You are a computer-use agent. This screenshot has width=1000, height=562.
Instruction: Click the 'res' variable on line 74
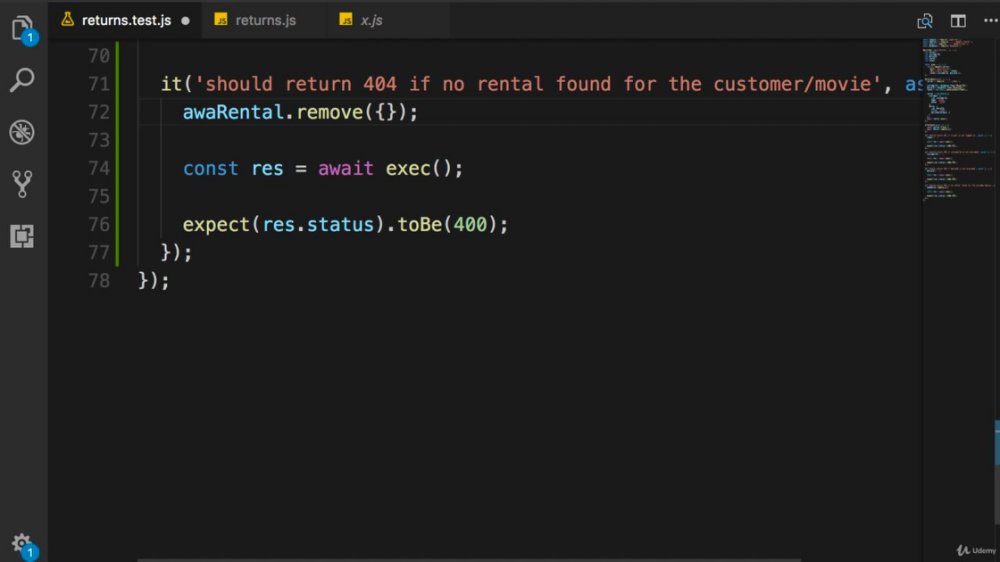(267, 168)
